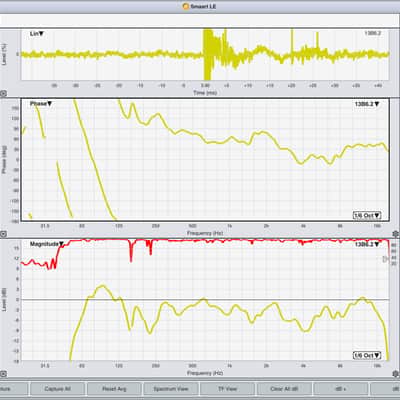Image resolution: width=400 pixels, height=400 pixels.
Task: Click the Reset Avg button
Action: coord(114,389)
